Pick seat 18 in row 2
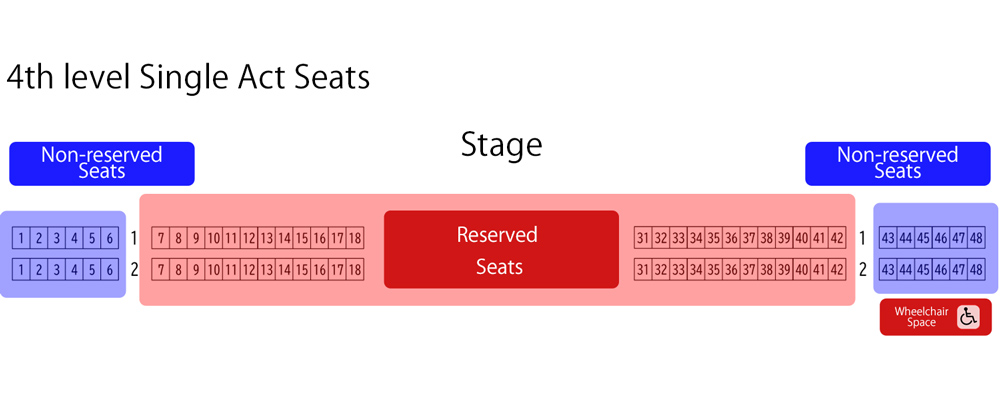This screenshot has width=1000, height=393. tap(355, 270)
